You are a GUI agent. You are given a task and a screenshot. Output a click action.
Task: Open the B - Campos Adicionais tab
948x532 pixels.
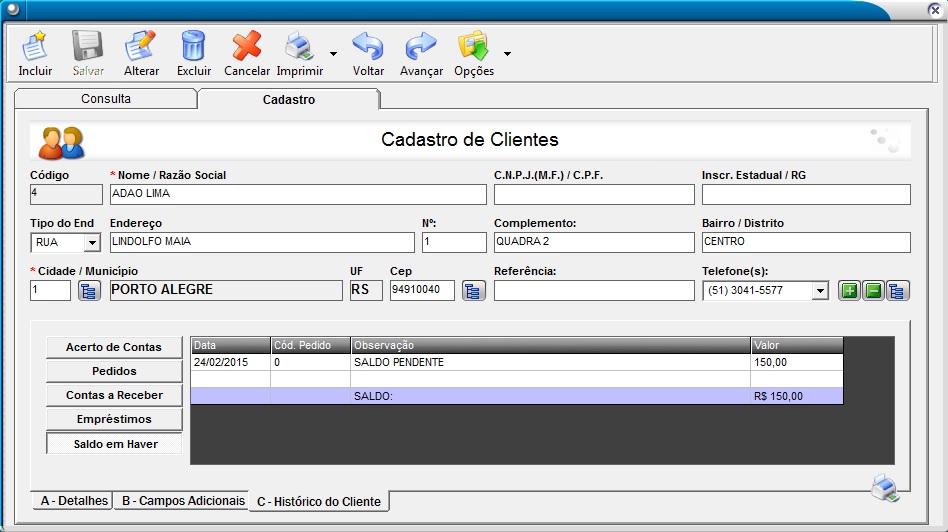(x=183, y=501)
